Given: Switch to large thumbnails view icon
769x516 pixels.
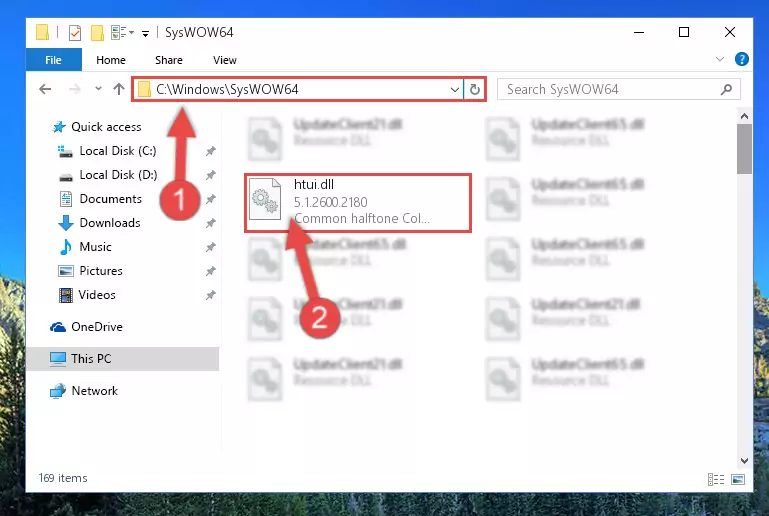Looking at the screenshot, I should click(738, 479).
